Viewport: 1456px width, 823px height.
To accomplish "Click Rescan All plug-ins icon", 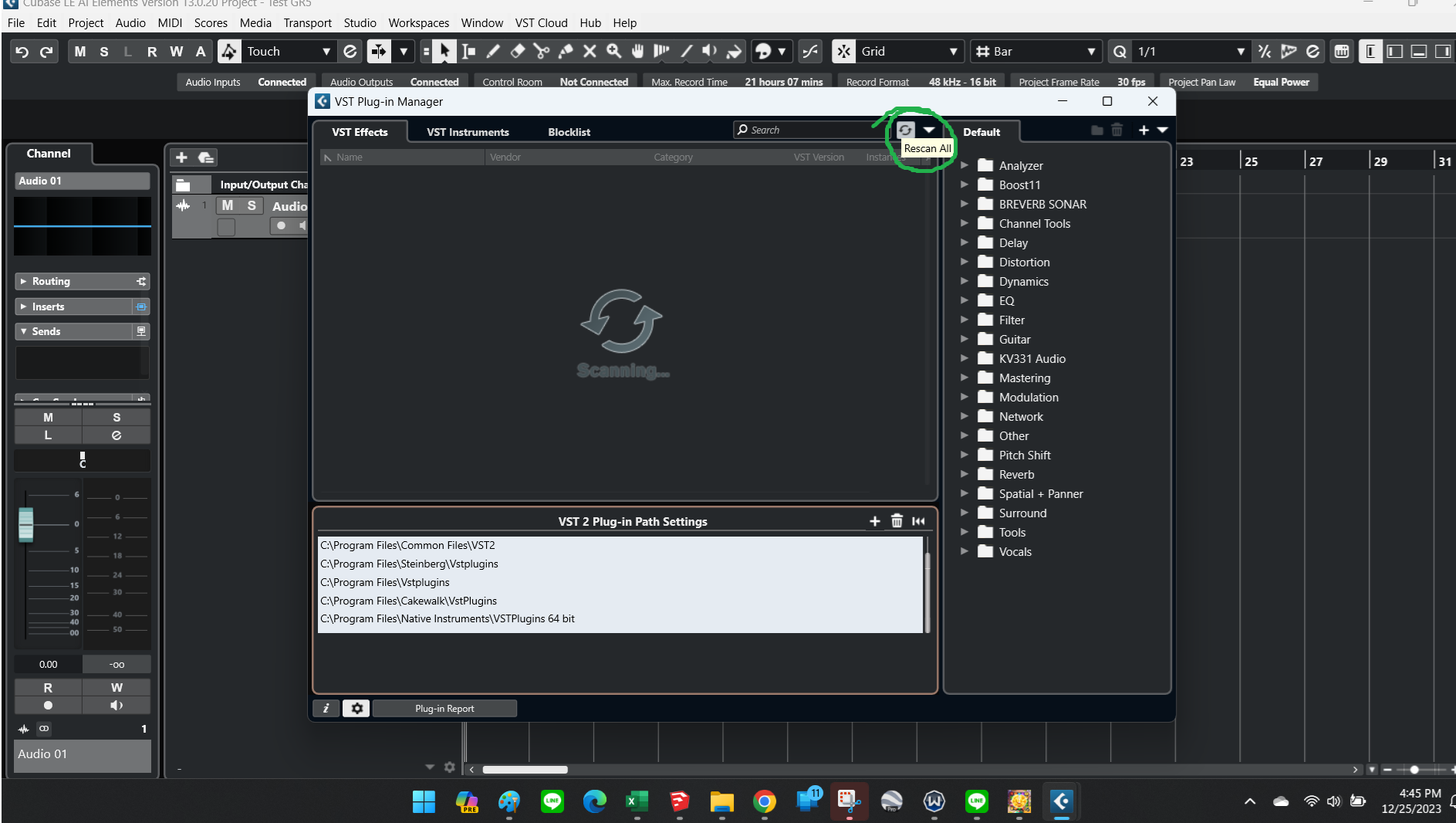I will click(905, 130).
